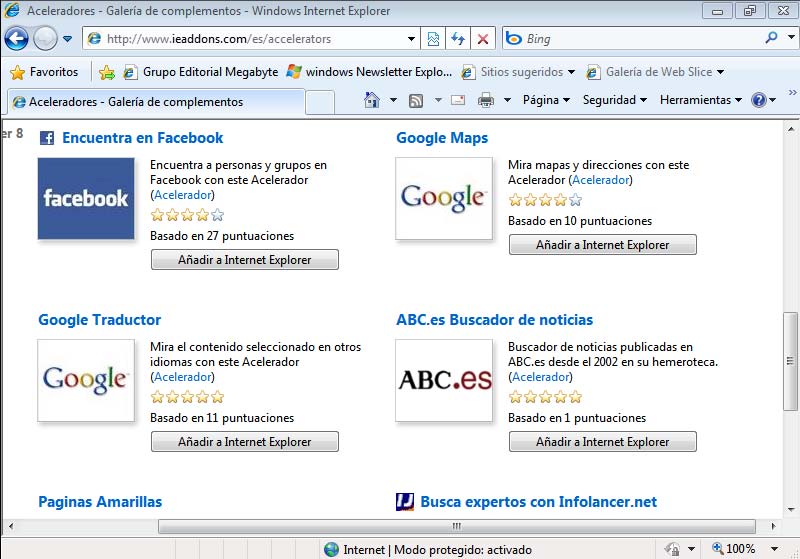Image resolution: width=800 pixels, height=559 pixels.
Task: Click the RSS feeds icon
Action: (x=416, y=100)
